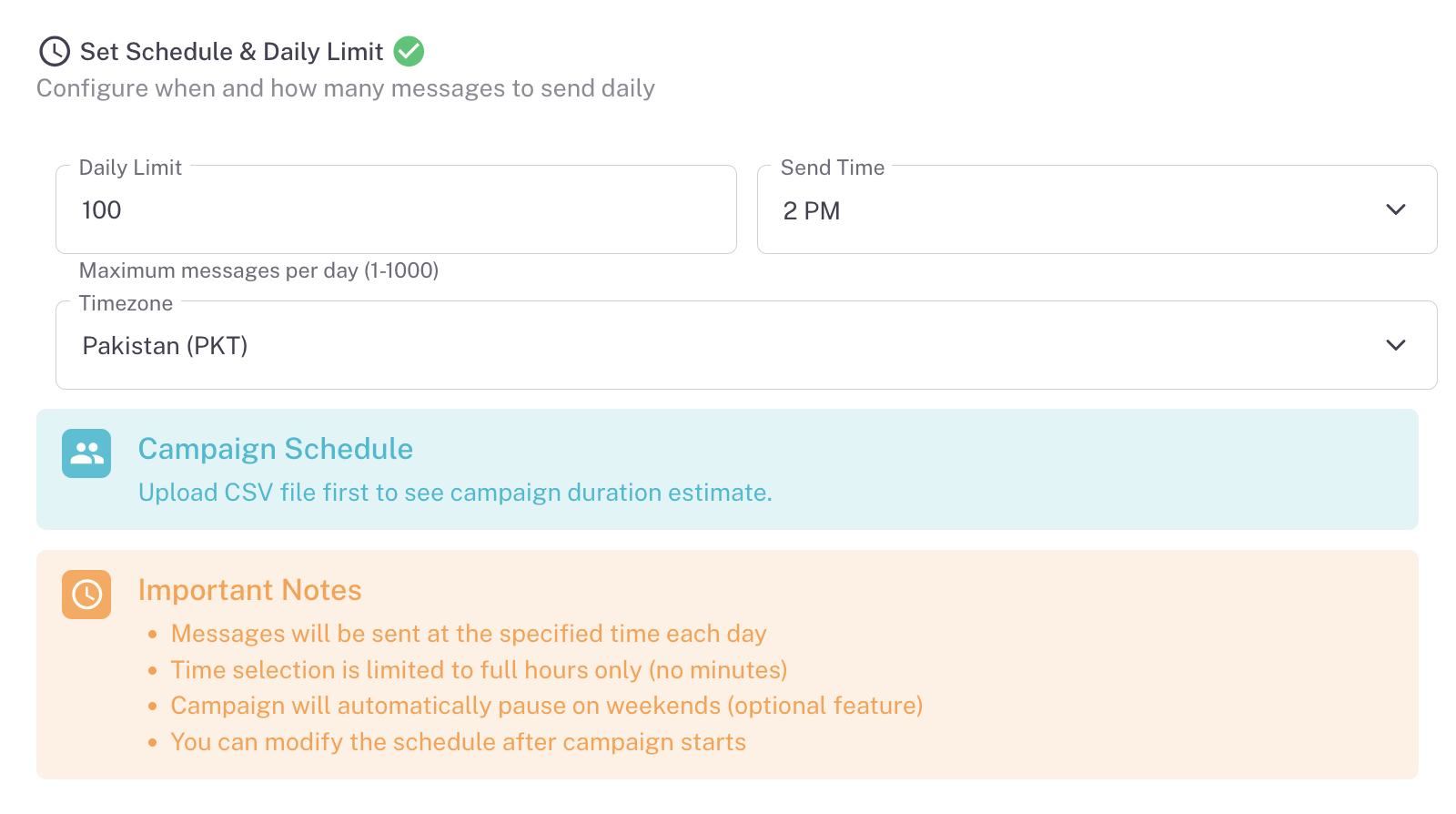1456x814 pixels.
Task: Click the Send Time field label
Action: point(833,168)
